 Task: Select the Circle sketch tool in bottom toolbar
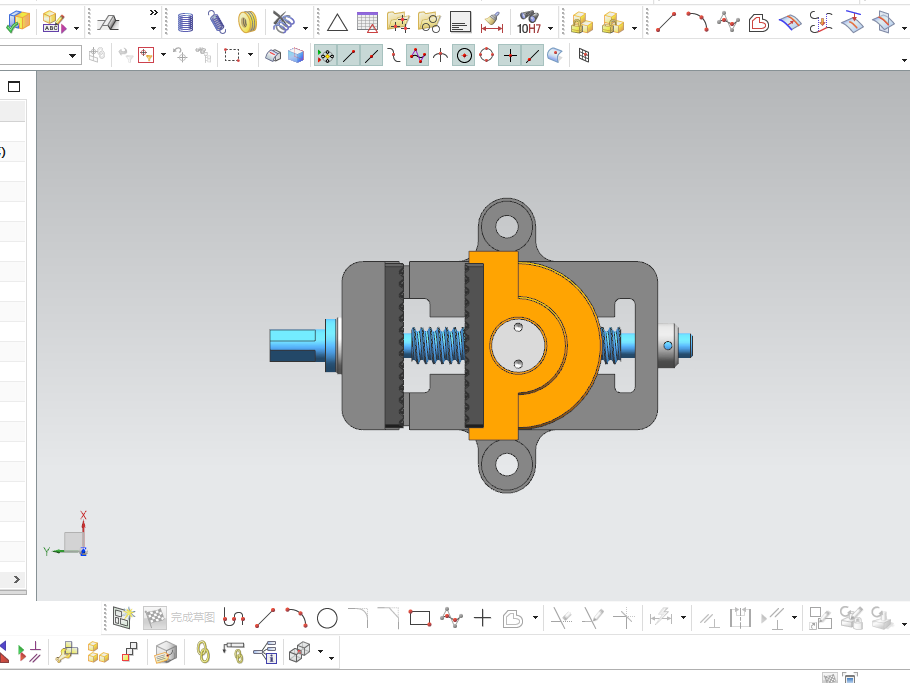(x=327, y=618)
